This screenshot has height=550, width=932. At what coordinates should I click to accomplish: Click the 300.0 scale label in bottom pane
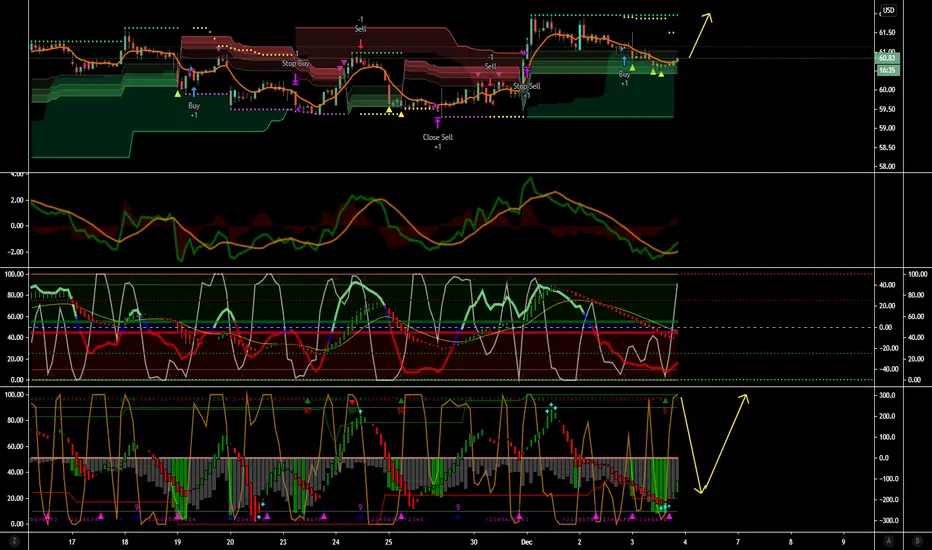coord(887,395)
